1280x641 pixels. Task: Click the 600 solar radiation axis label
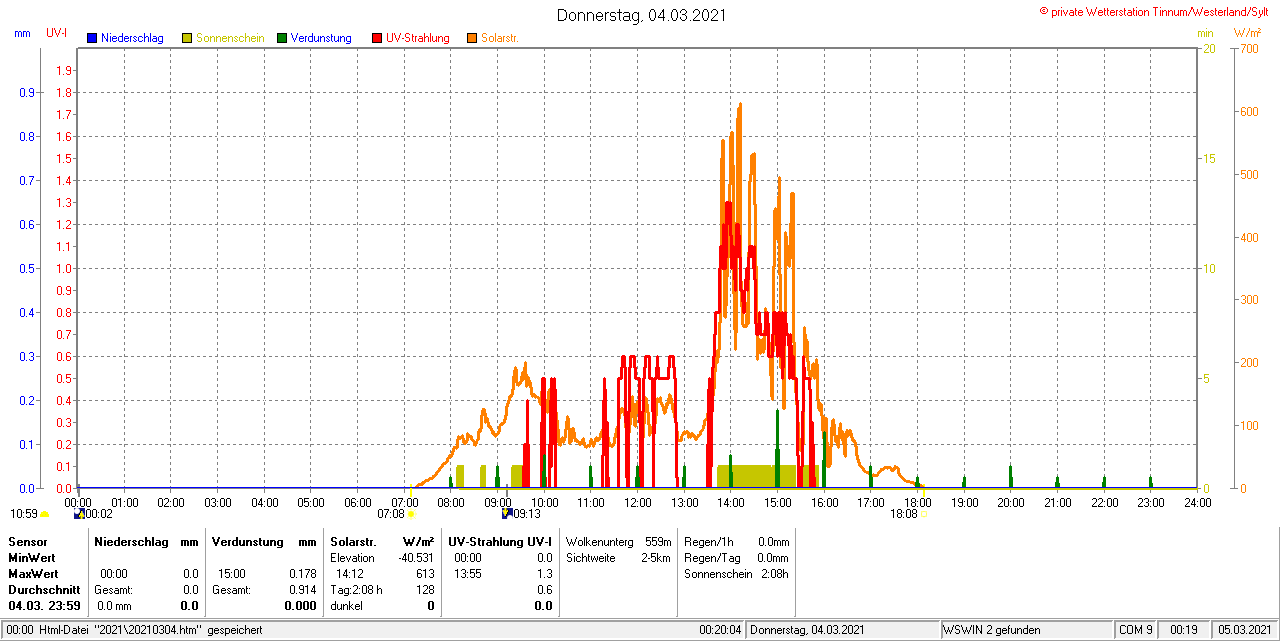(x=1249, y=112)
